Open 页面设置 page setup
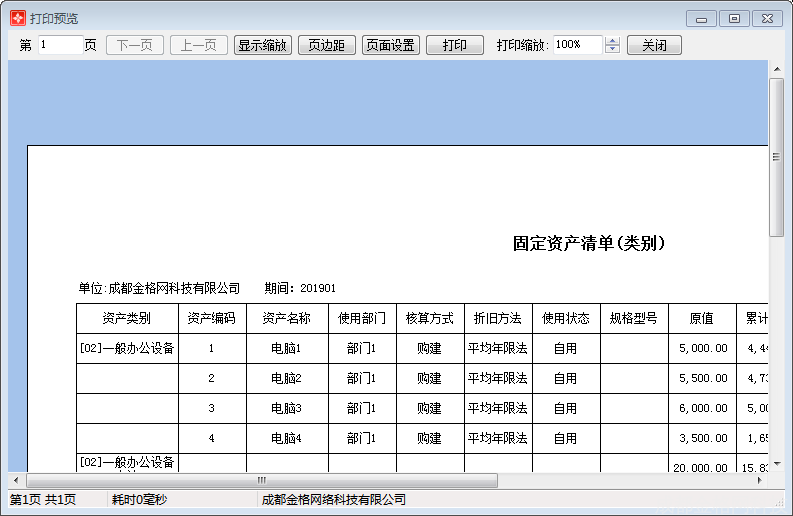Viewport: 793px width, 516px height. tap(390, 45)
